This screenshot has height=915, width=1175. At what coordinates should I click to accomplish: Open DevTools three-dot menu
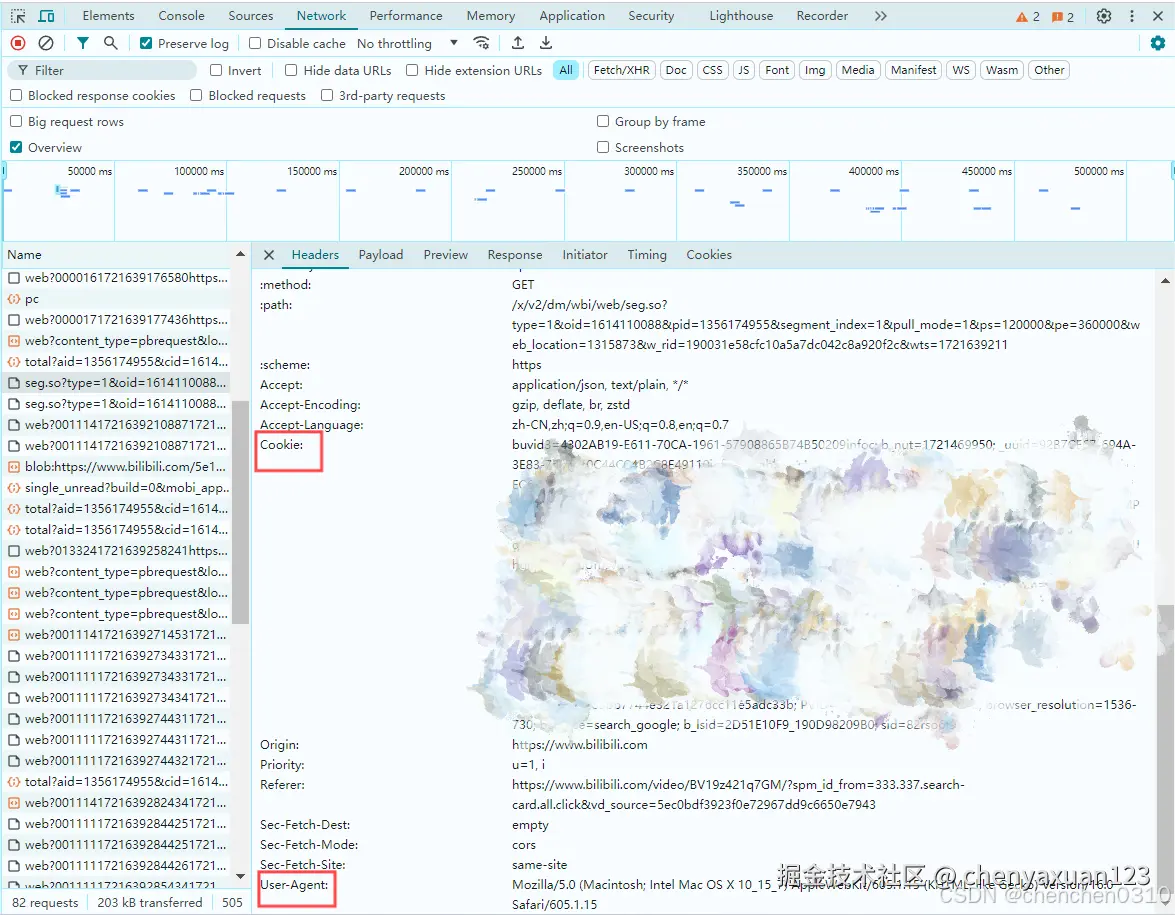coord(1132,16)
